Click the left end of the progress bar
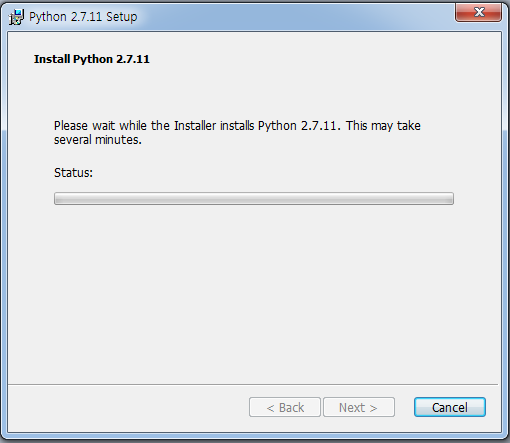Screen dimensions: 510x443 (58, 199)
